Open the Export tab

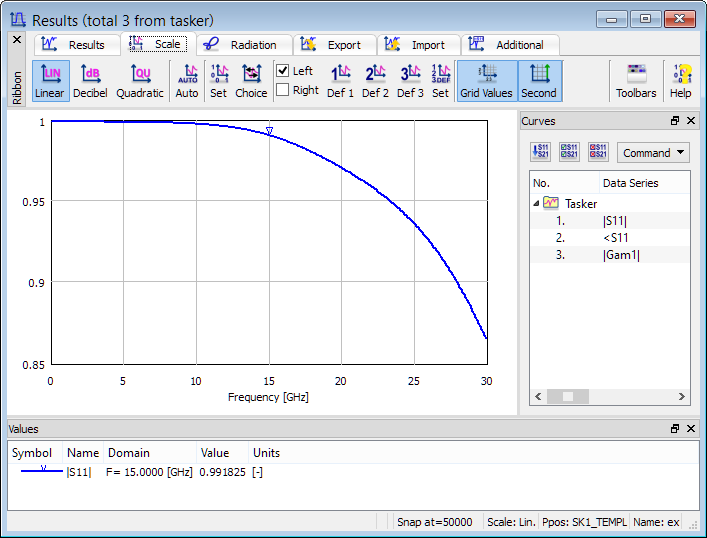(333, 45)
